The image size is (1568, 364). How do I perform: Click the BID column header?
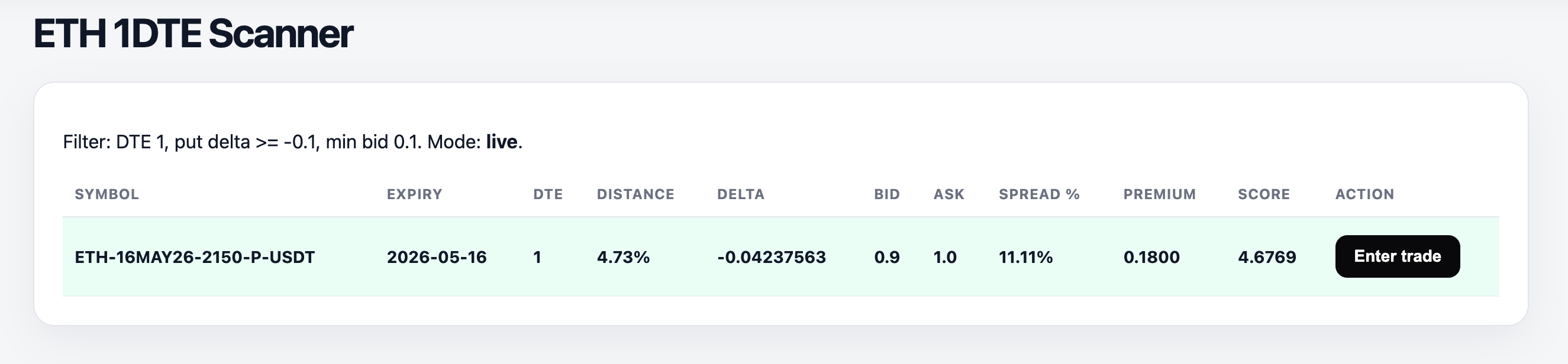click(887, 194)
